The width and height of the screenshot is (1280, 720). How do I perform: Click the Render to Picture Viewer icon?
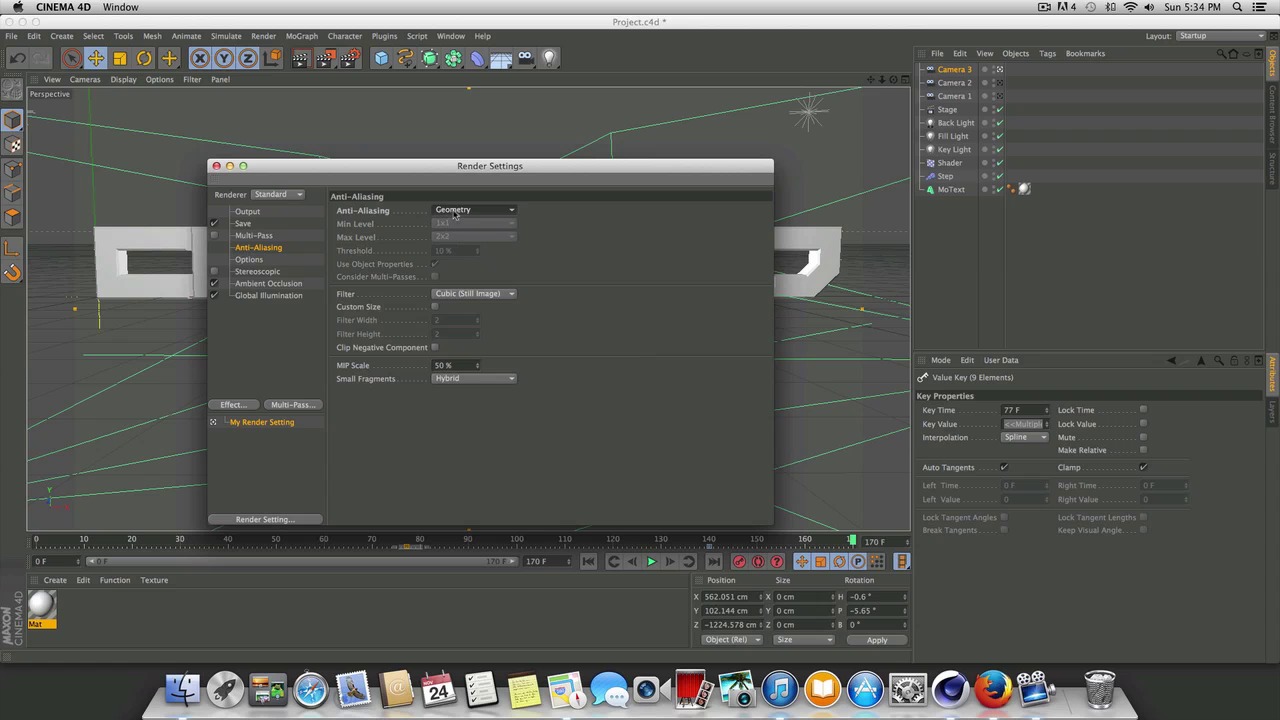(x=325, y=59)
